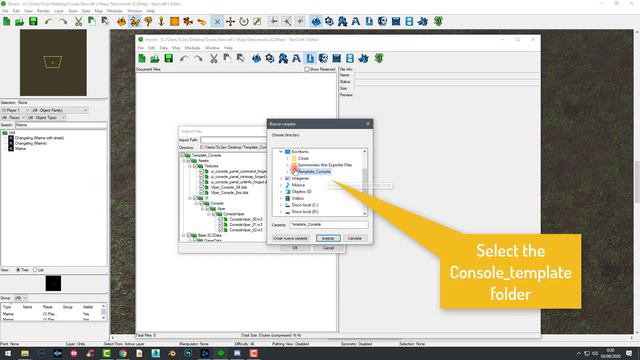
Task: Expand the Objetos 3D node
Action: point(281,191)
